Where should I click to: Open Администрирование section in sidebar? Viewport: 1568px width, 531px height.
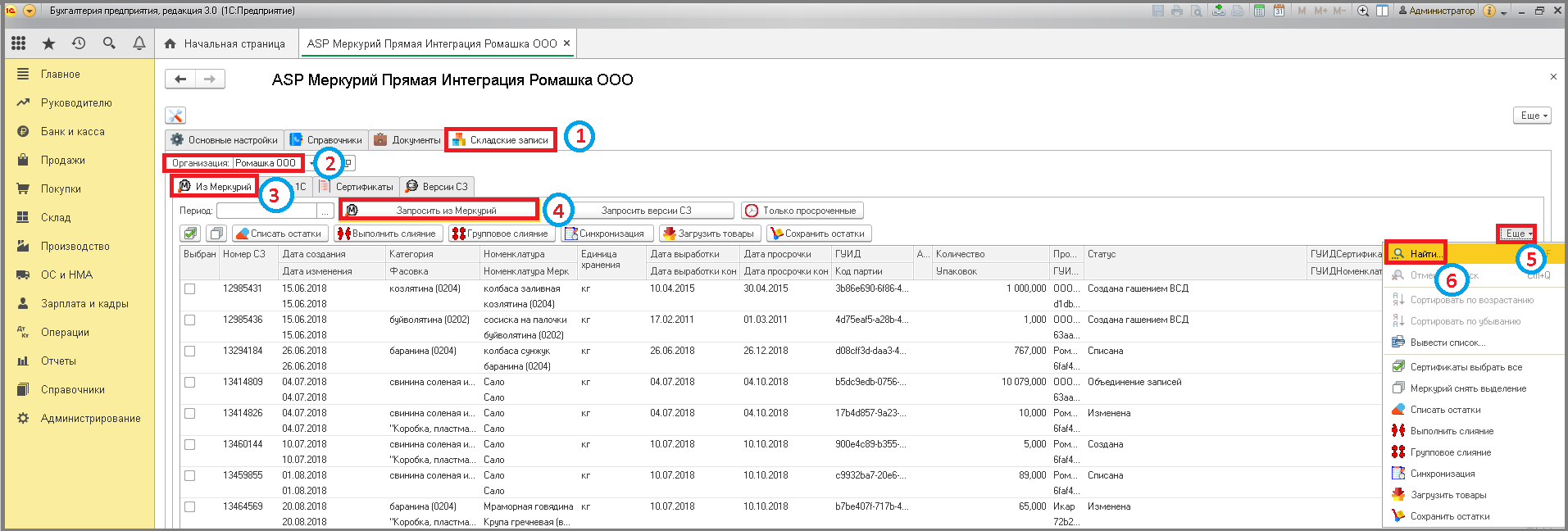point(90,418)
